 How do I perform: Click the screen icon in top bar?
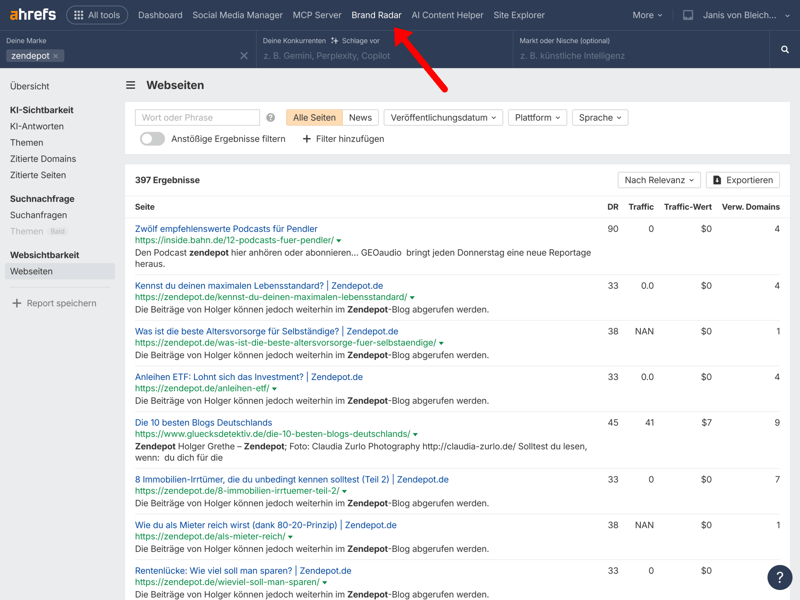pos(688,15)
